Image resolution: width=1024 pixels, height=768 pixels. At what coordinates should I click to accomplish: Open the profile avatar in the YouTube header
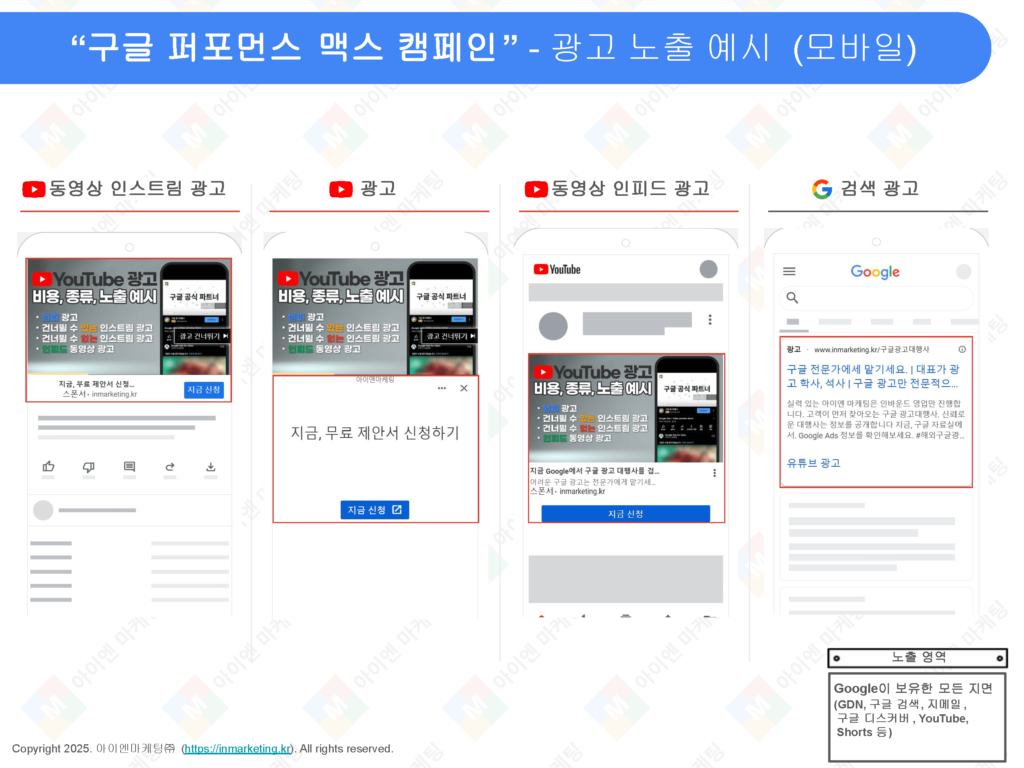(x=709, y=269)
